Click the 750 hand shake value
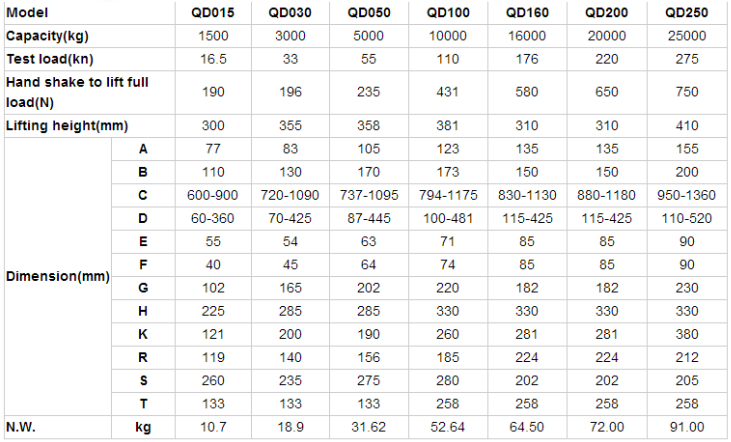The image size is (731, 442). [687, 92]
